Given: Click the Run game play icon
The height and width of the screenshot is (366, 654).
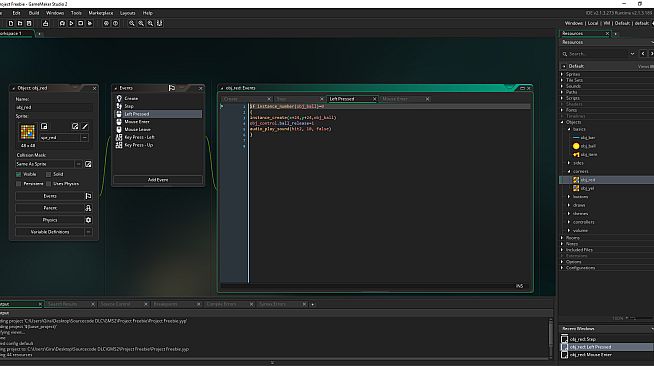Looking at the screenshot, I should (x=71, y=23).
